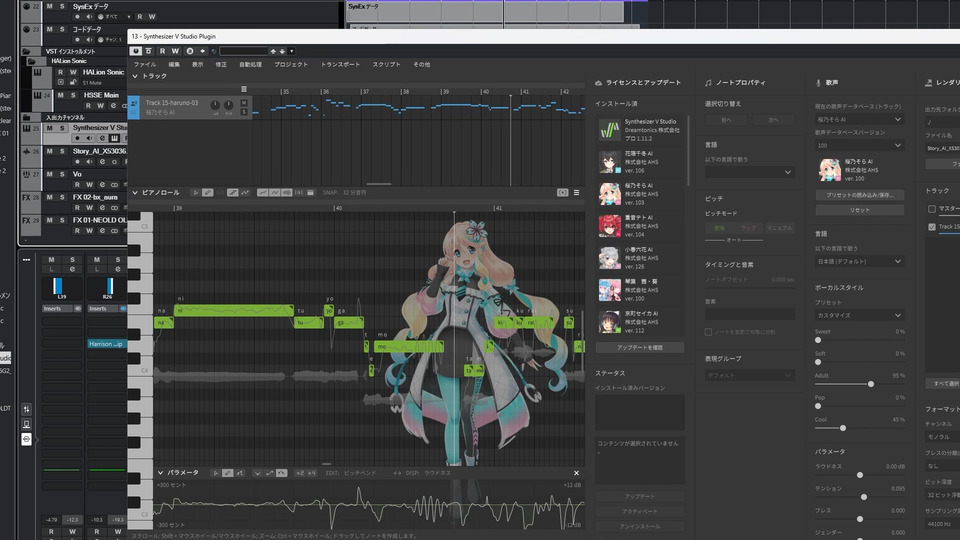
Task: Mute Cubase track 22 SysEx データ
Action: 50,6
